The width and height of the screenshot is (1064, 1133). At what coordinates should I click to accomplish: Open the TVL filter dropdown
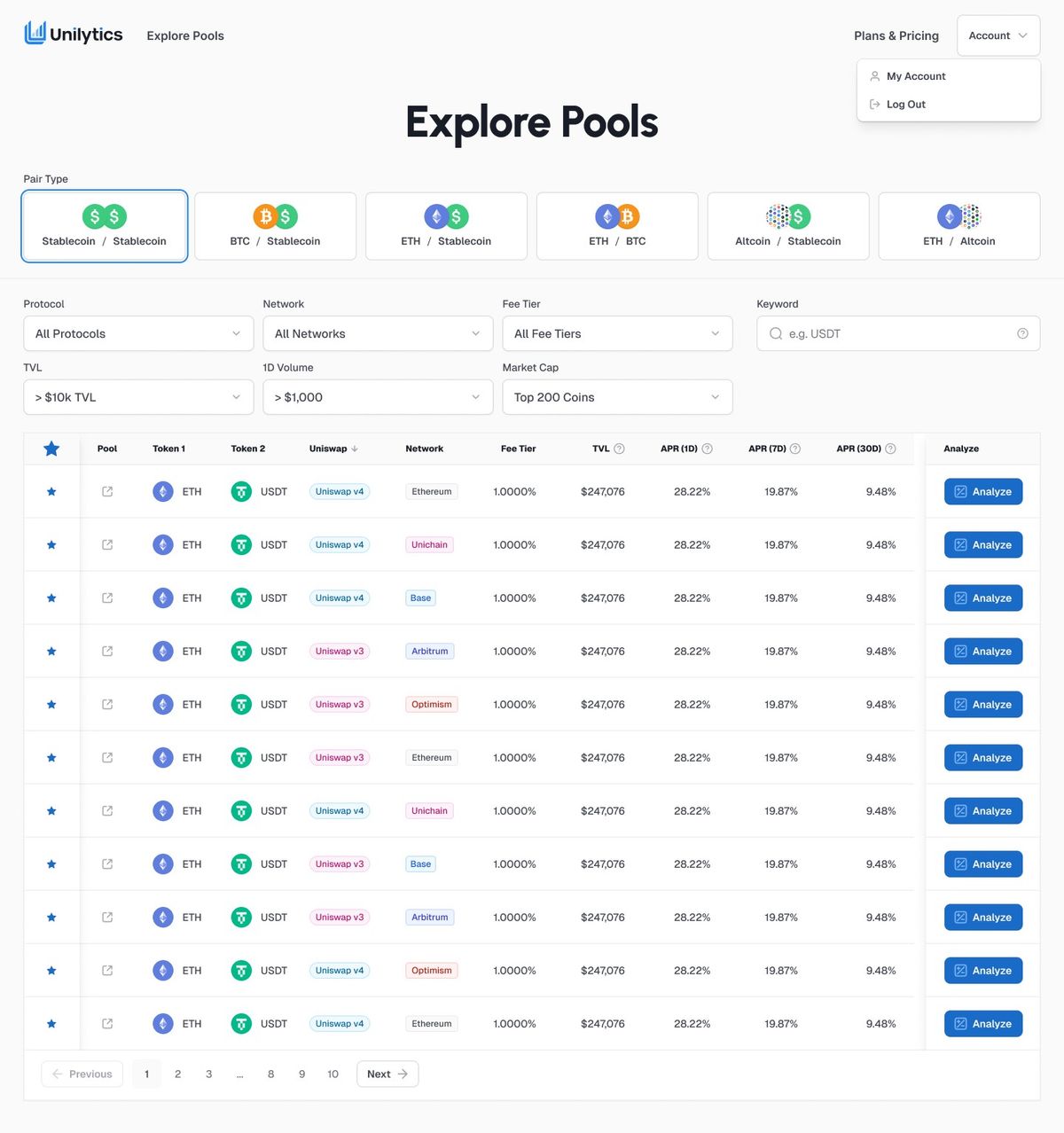tap(138, 397)
